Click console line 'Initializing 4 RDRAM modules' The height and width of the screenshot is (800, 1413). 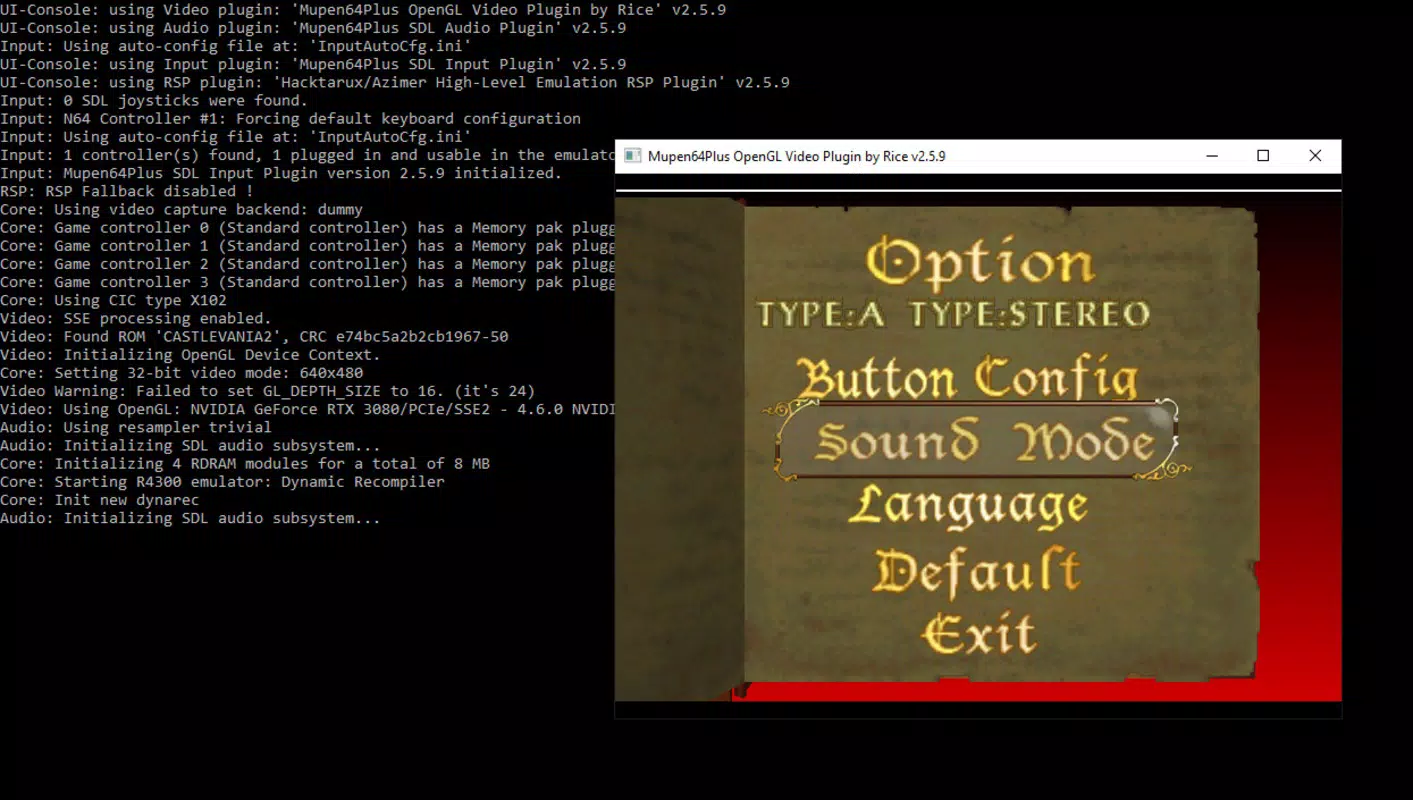tap(245, 464)
